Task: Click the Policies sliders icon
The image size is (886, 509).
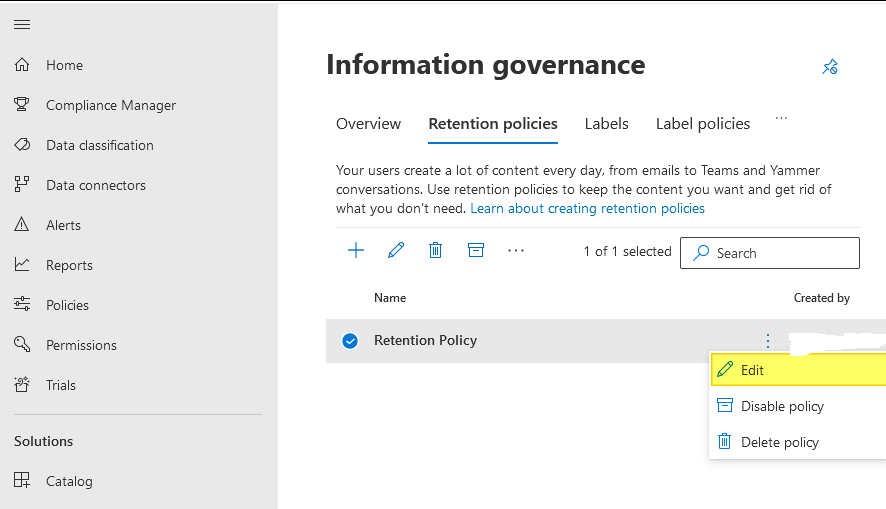Action: click(22, 304)
